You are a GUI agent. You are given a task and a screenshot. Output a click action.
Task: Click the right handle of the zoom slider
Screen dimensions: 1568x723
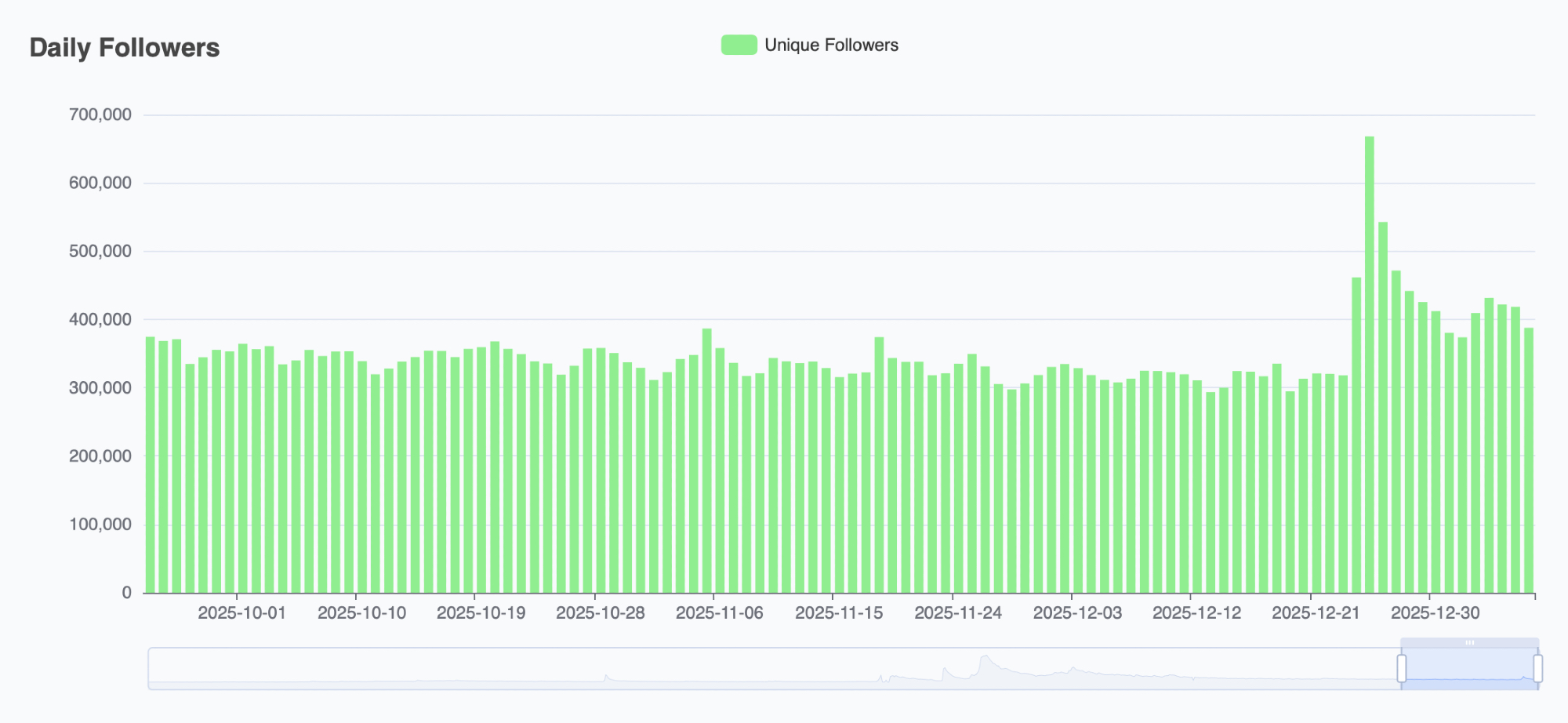click(x=1537, y=669)
